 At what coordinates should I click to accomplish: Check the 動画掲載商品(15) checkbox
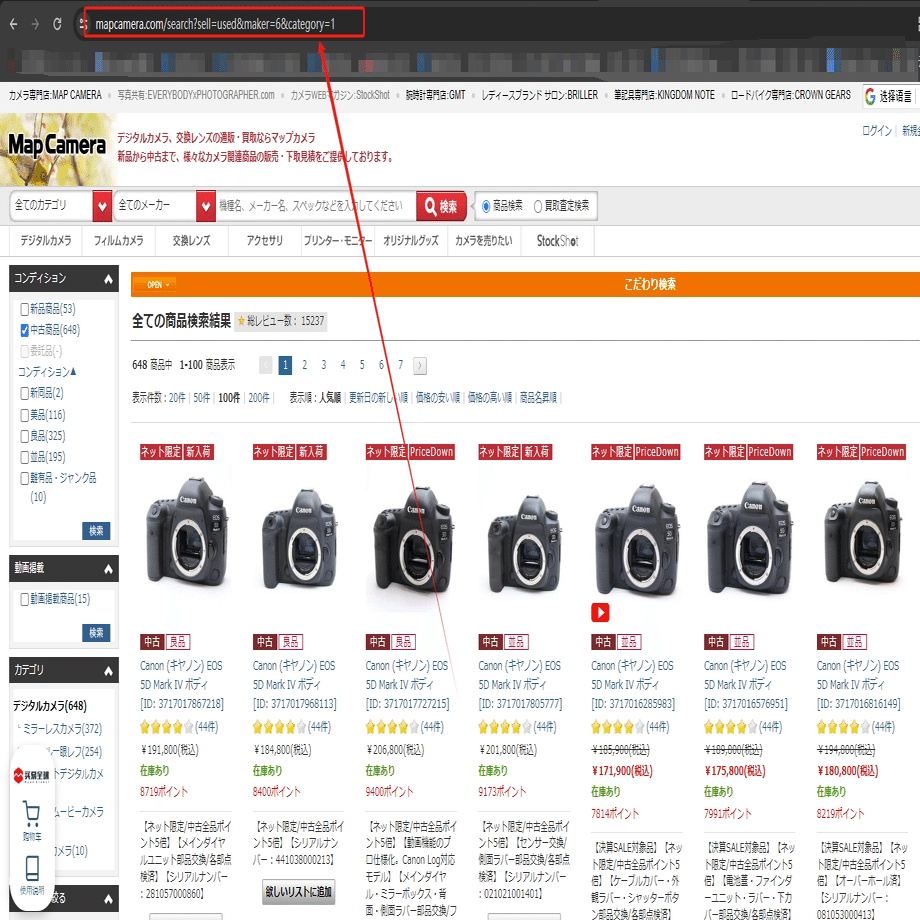tap(24, 599)
